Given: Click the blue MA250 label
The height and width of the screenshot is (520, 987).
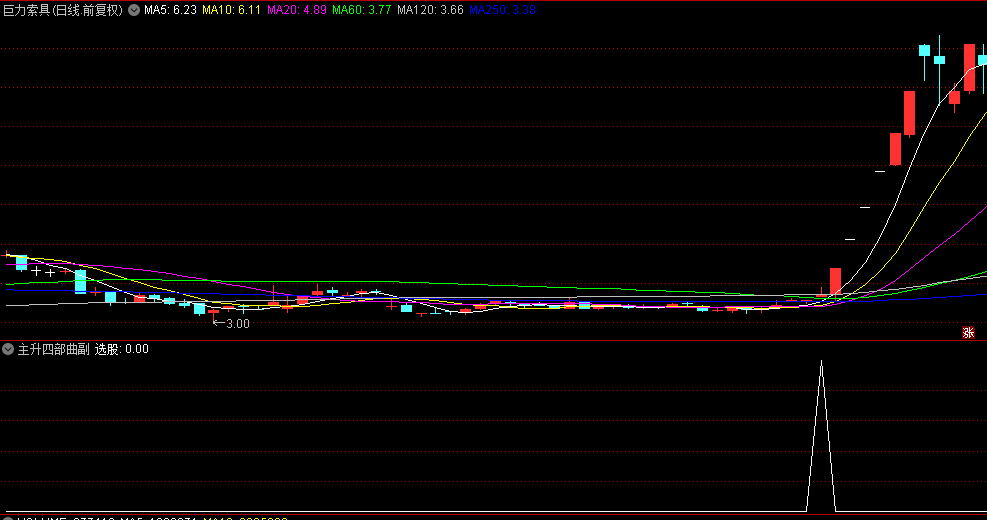Looking at the screenshot, I should pyautogui.click(x=502, y=10).
